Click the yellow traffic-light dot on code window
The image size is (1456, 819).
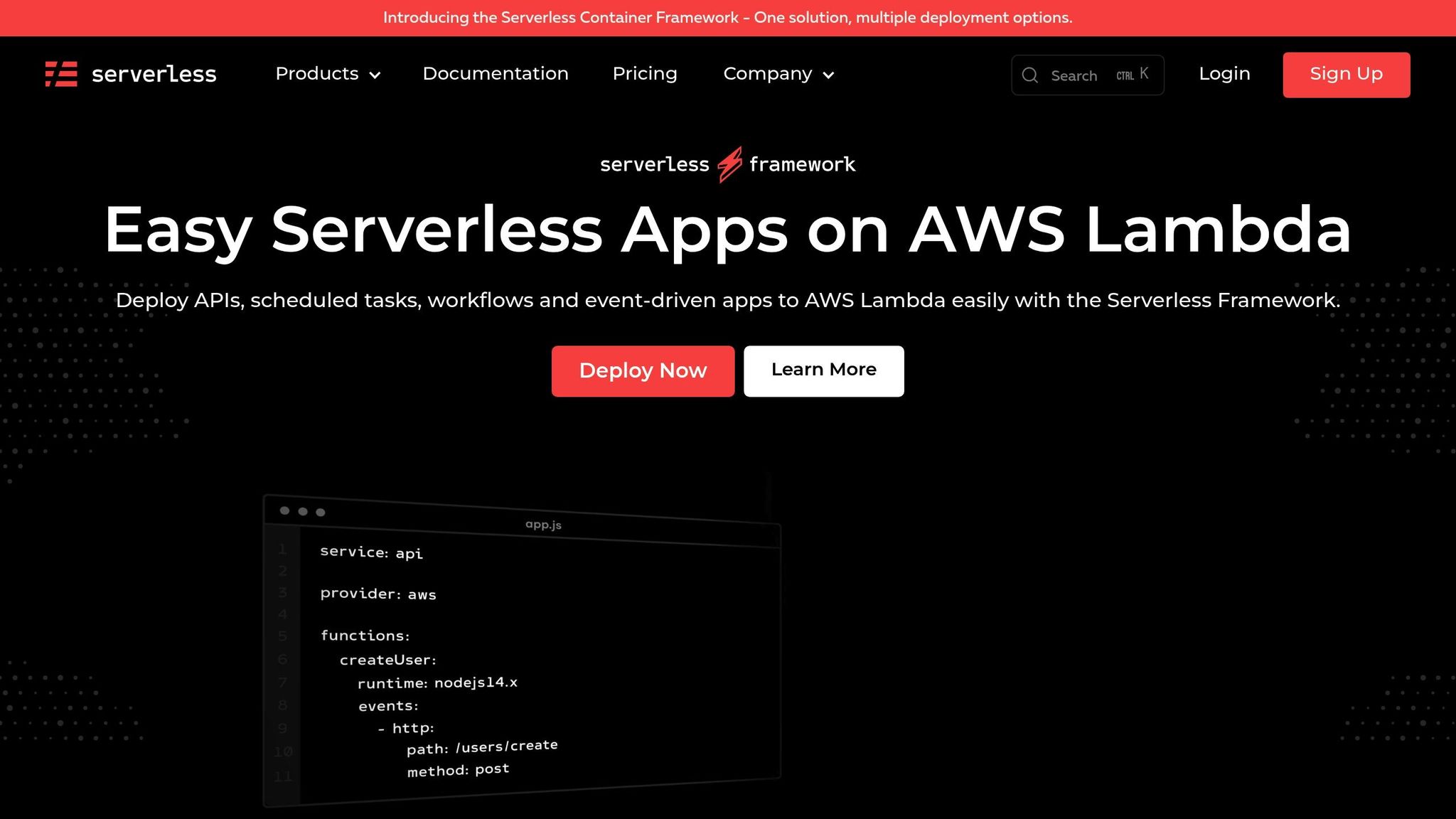tap(303, 511)
